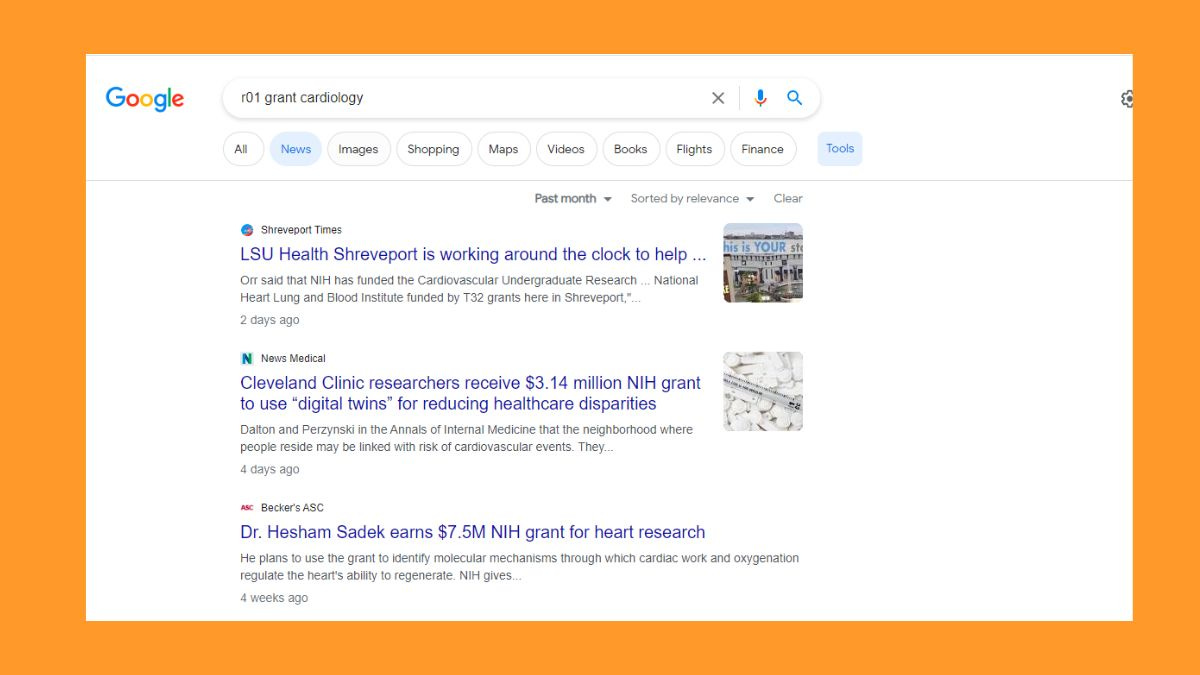Clear the search box with the X icon
The height and width of the screenshot is (675, 1200).
718,98
